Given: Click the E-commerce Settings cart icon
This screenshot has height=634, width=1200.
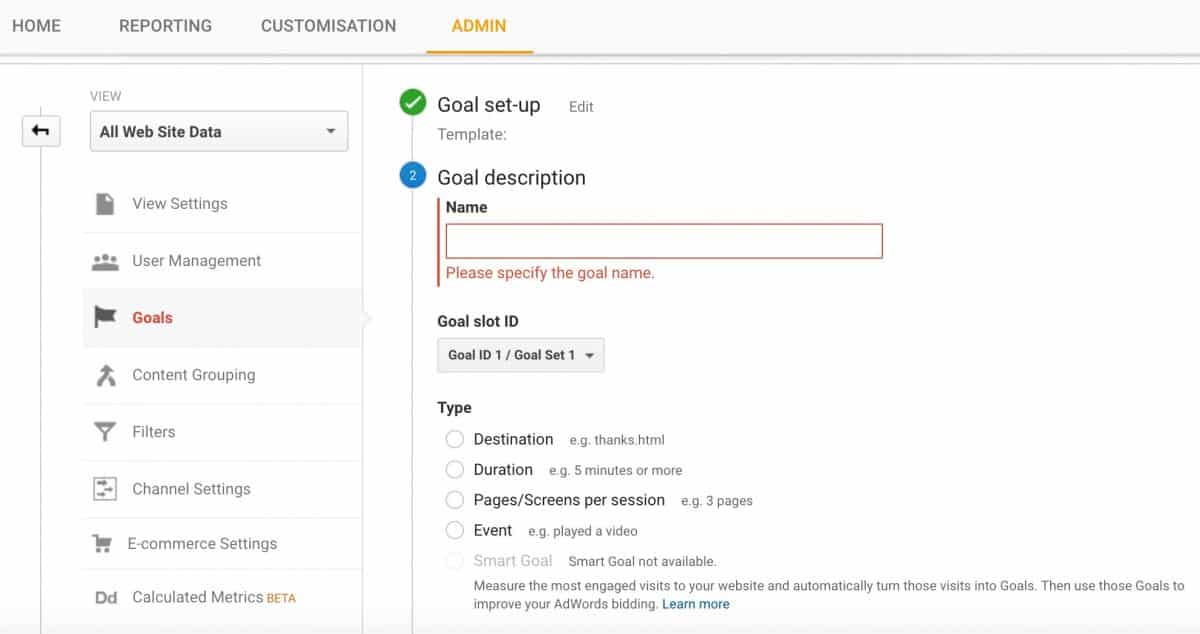Looking at the screenshot, I should tap(102, 544).
